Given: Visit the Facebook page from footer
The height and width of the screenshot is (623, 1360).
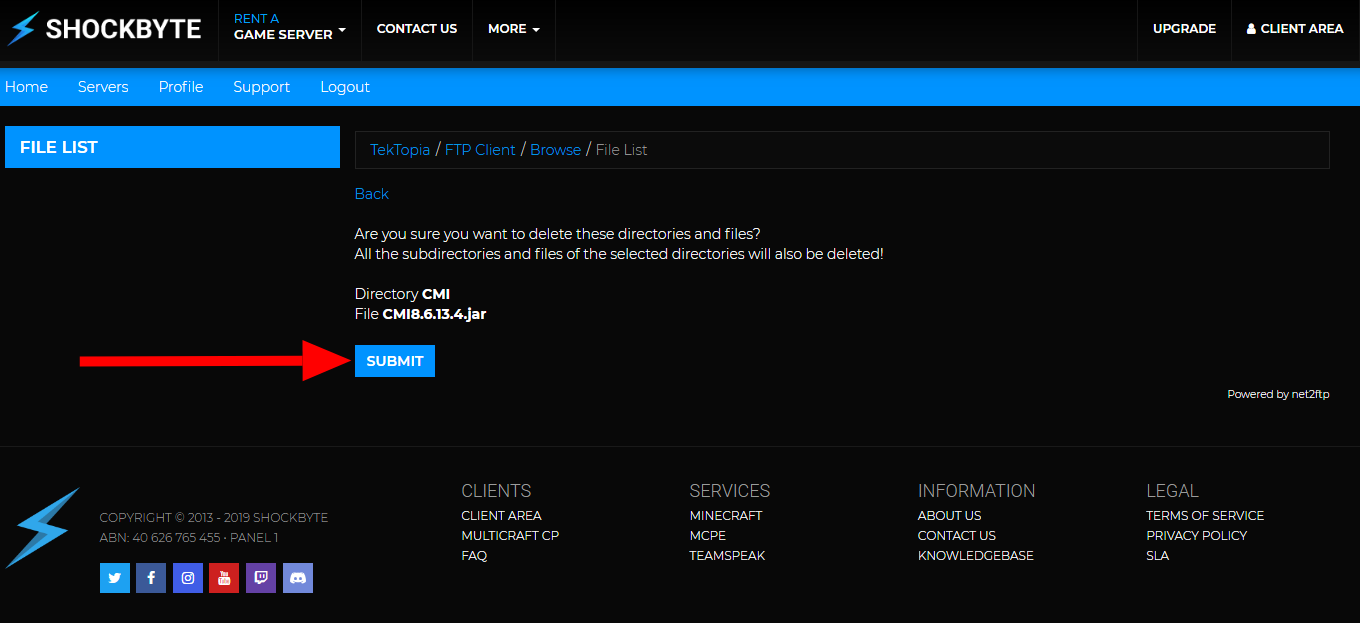Looking at the screenshot, I should pyautogui.click(x=151, y=578).
